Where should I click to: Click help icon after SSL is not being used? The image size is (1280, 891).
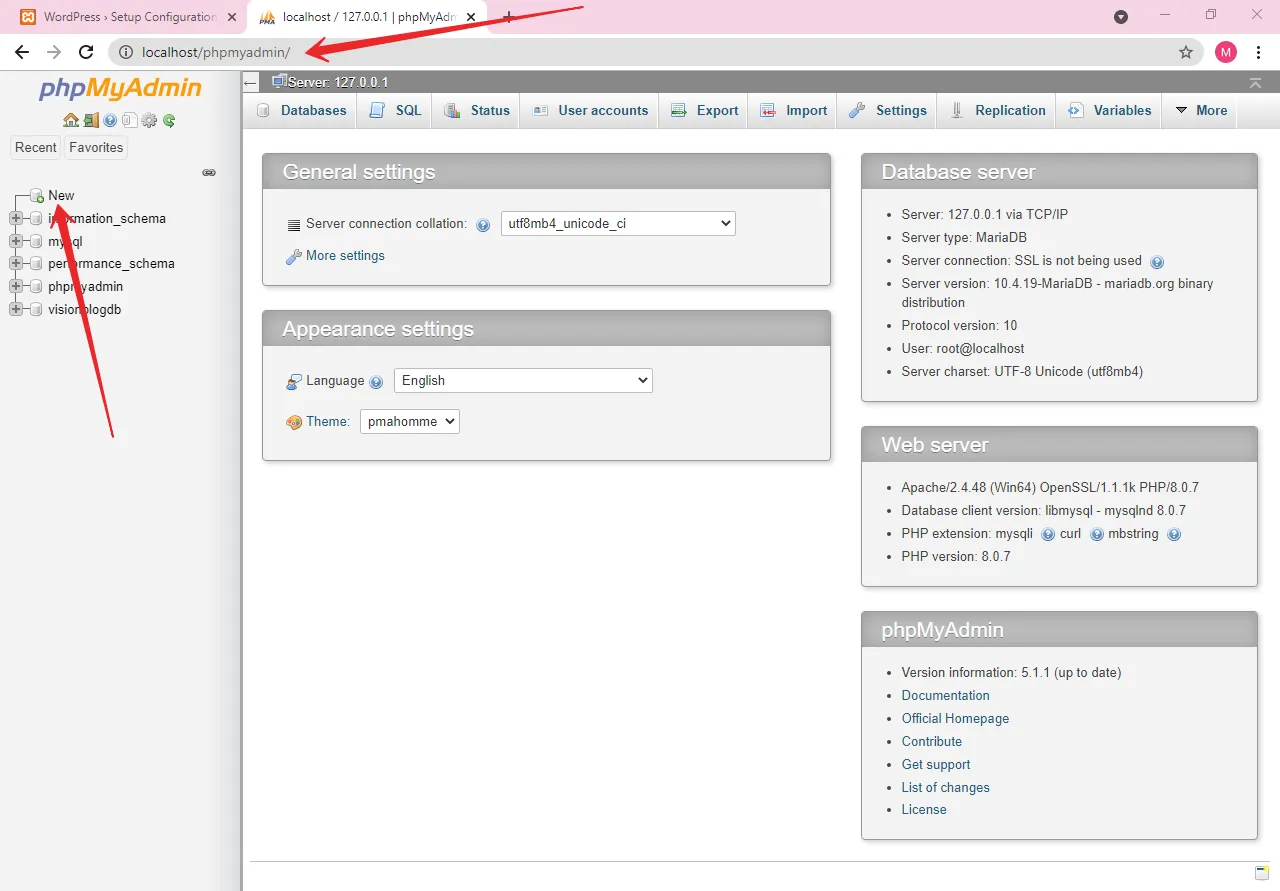[1157, 262]
